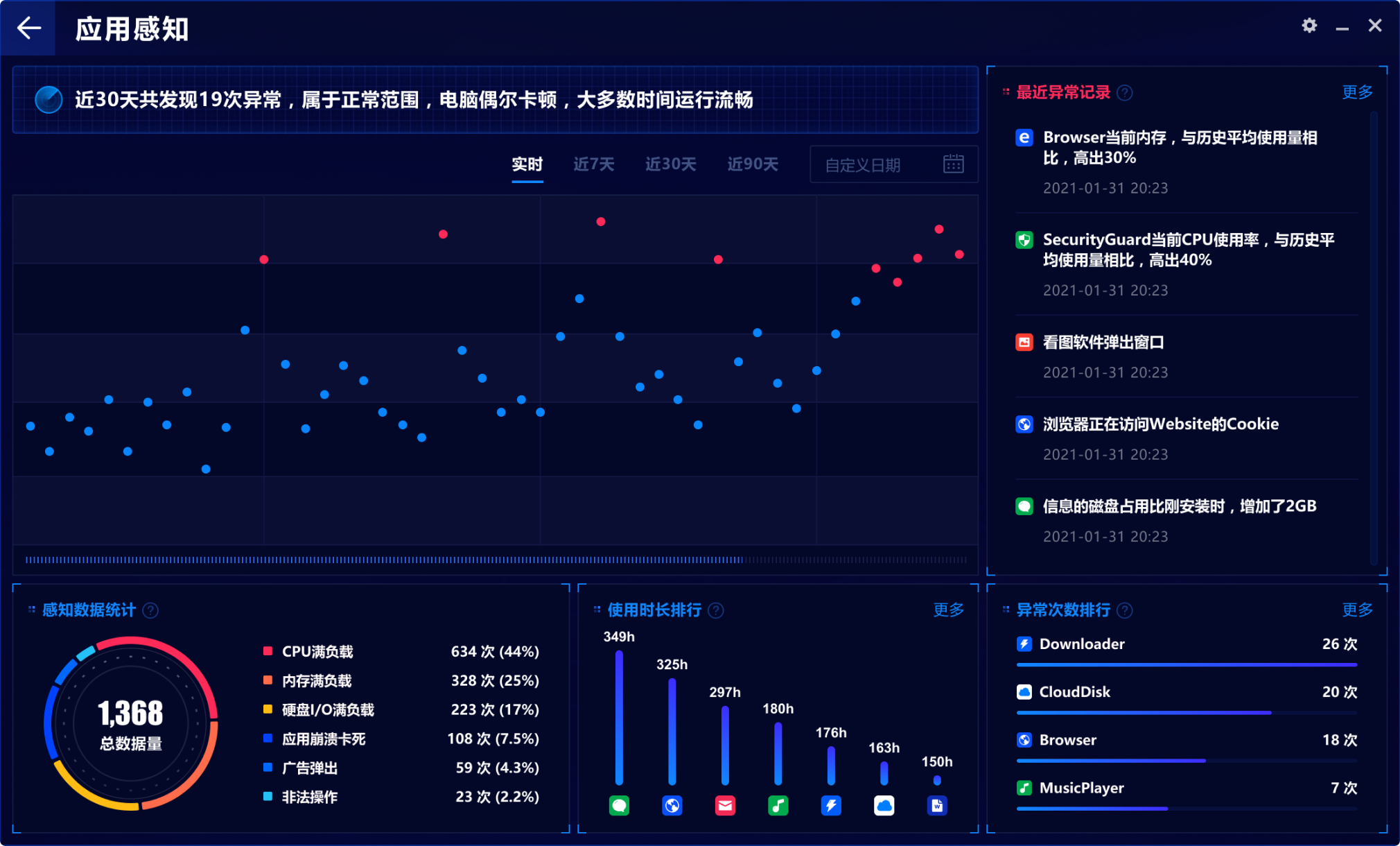Click the red mail icon under 297h

725,805
